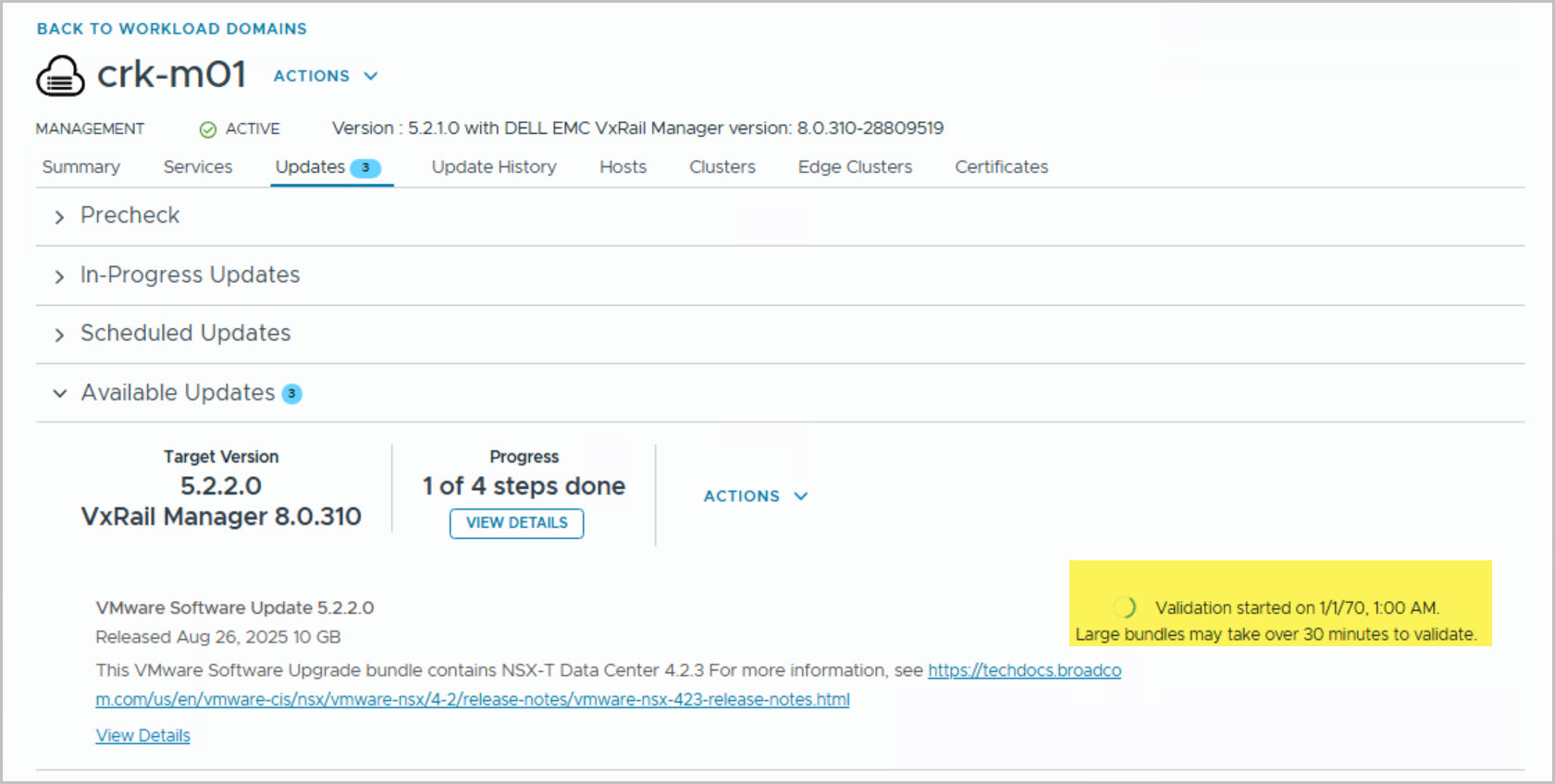The height and width of the screenshot is (784, 1555).
Task: Open the Clusters tab
Action: pos(722,167)
